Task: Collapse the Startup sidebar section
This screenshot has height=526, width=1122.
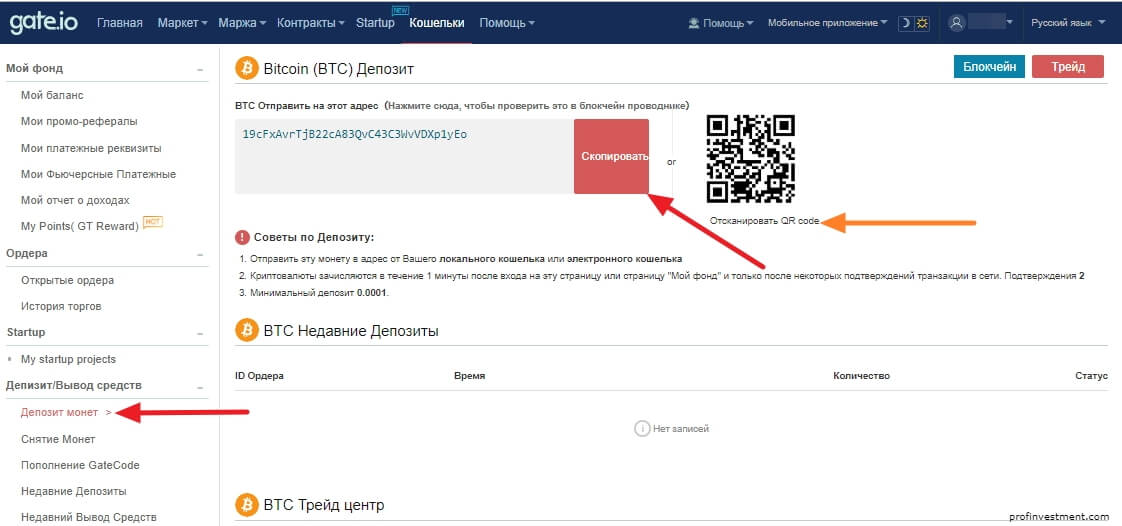Action: coord(200,333)
